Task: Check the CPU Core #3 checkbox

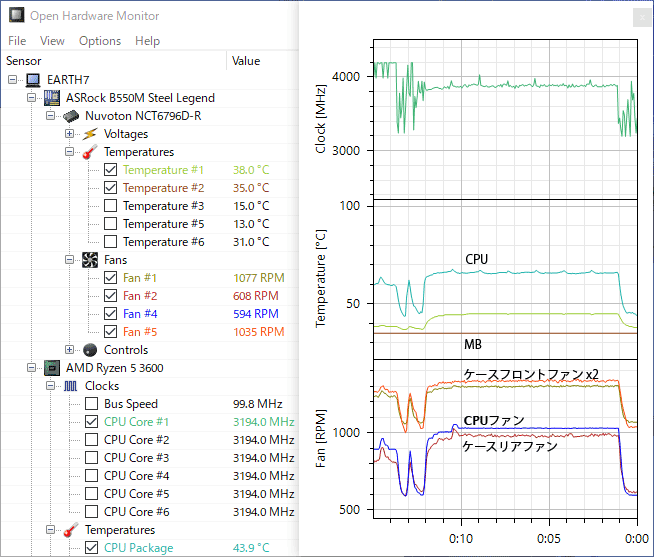Action: (x=92, y=458)
